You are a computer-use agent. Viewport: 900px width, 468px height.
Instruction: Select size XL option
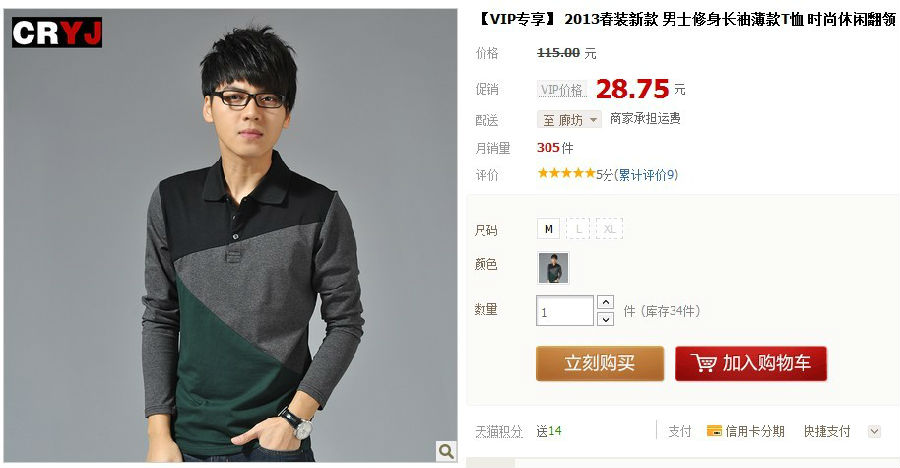pos(609,229)
